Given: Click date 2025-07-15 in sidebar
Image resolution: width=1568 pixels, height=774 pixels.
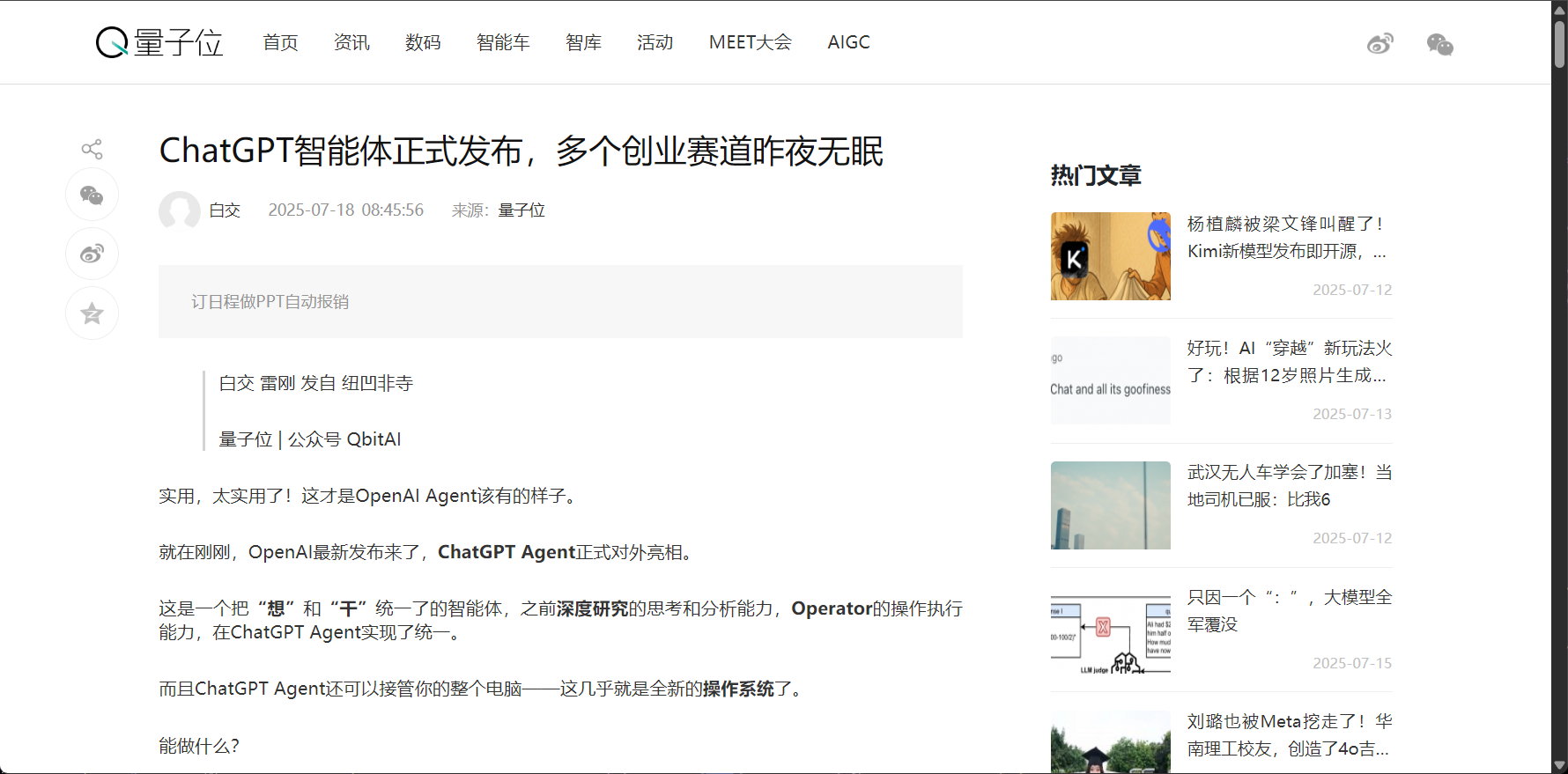Looking at the screenshot, I should tap(1352, 663).
